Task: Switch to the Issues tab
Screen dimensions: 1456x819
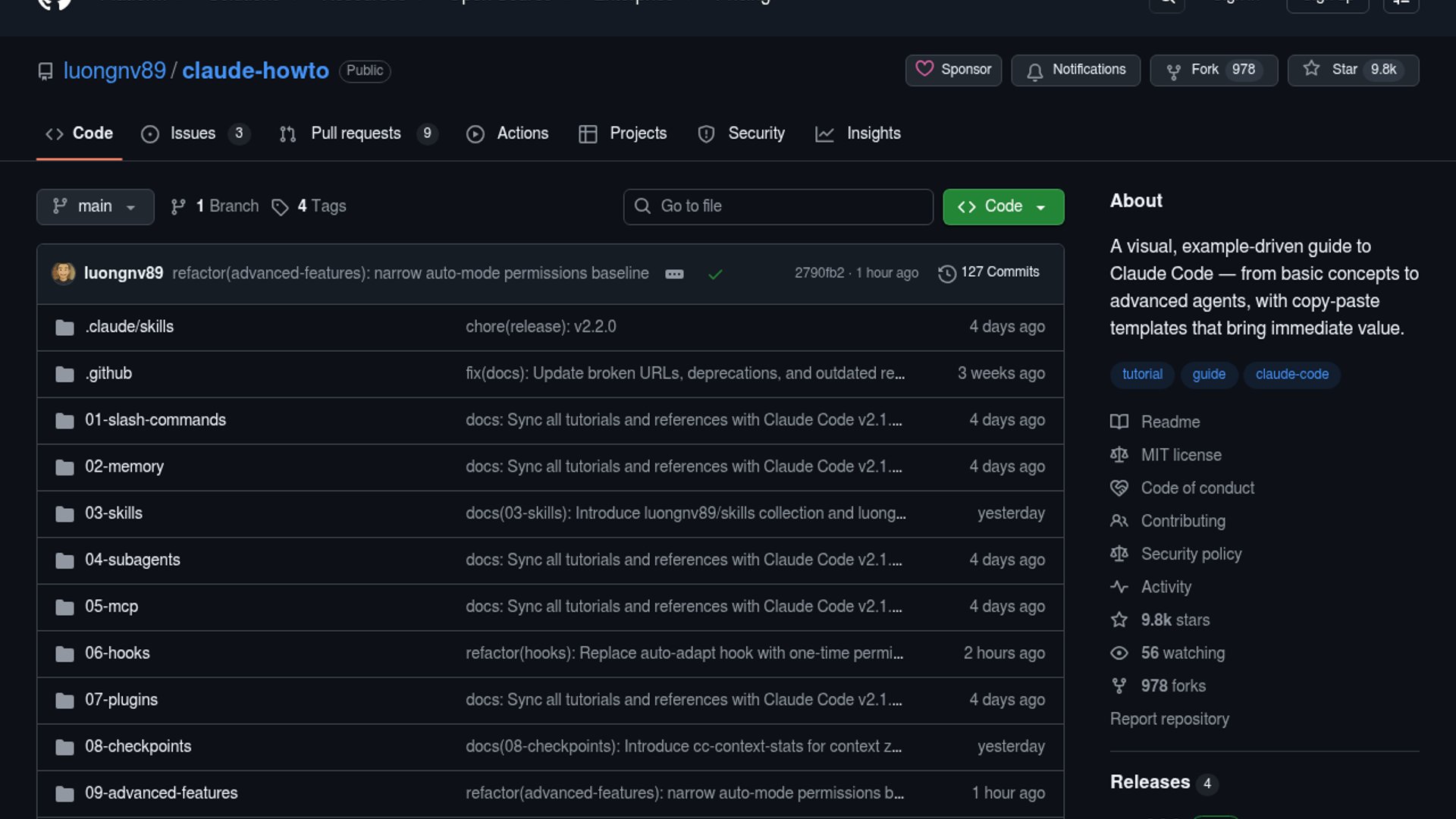Action: [193, 133]
